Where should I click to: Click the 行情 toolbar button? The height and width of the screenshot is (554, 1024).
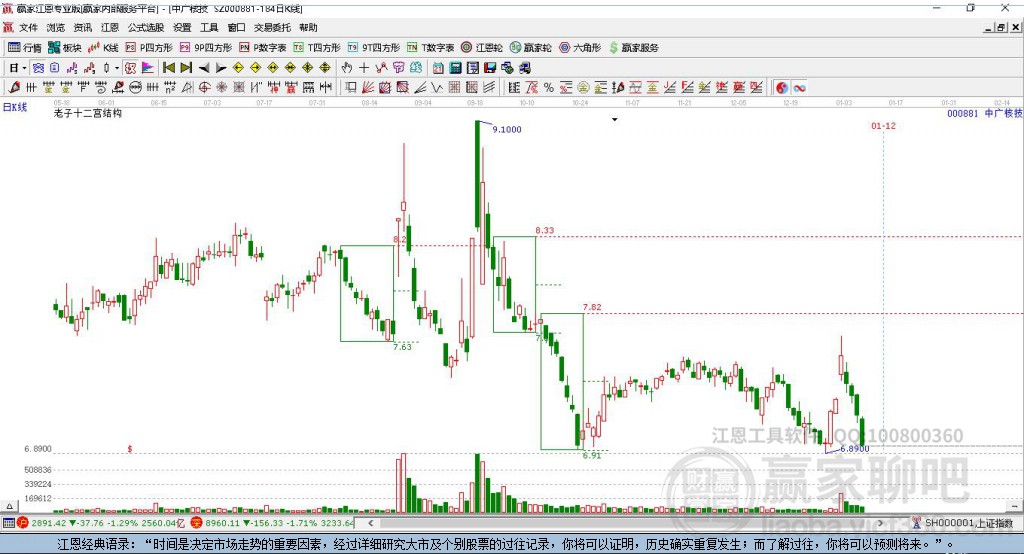pos(25,48)
